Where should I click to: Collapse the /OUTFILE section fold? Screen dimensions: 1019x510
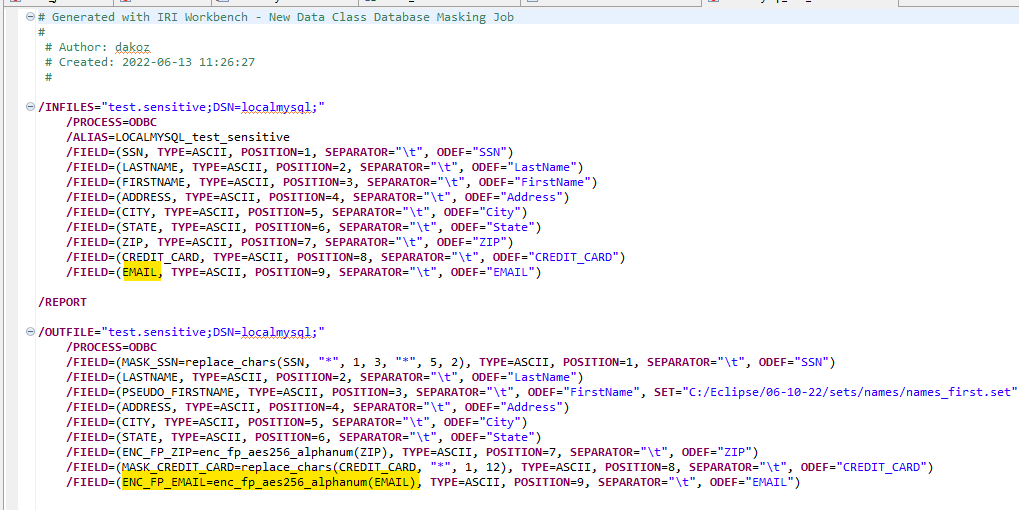(31, 332)
